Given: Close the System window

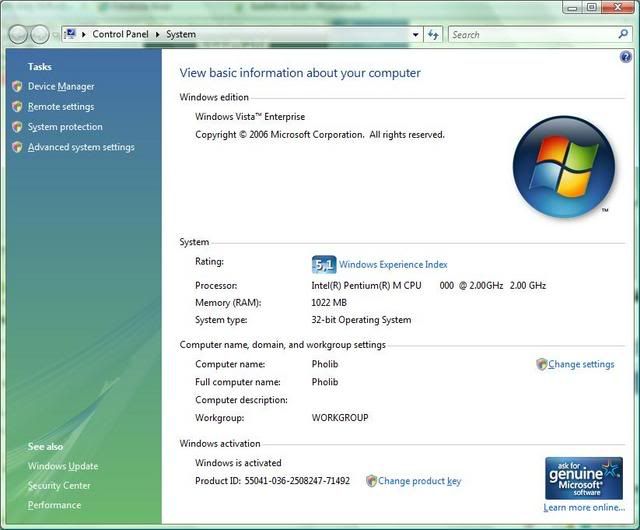Looking at the screenshot, I should click(617, 7).
